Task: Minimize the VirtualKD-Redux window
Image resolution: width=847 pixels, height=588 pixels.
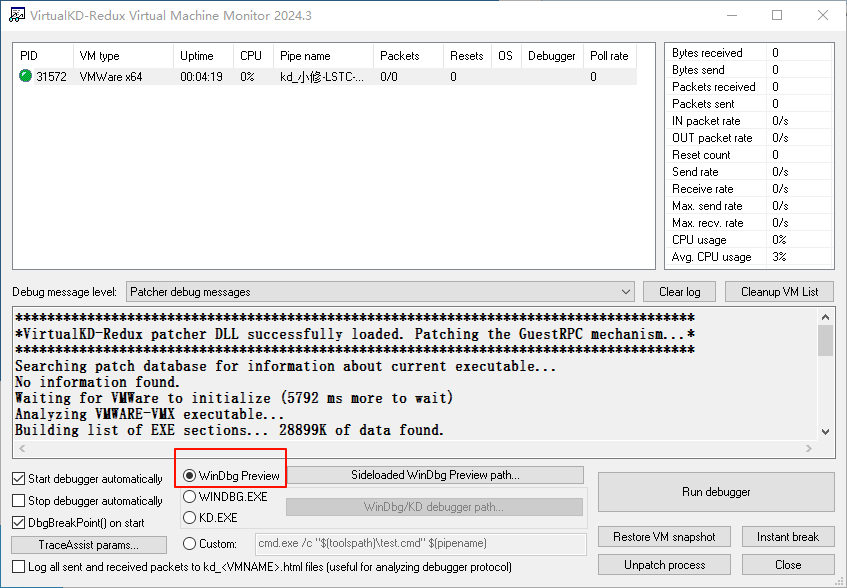Action: coord(732,15)
